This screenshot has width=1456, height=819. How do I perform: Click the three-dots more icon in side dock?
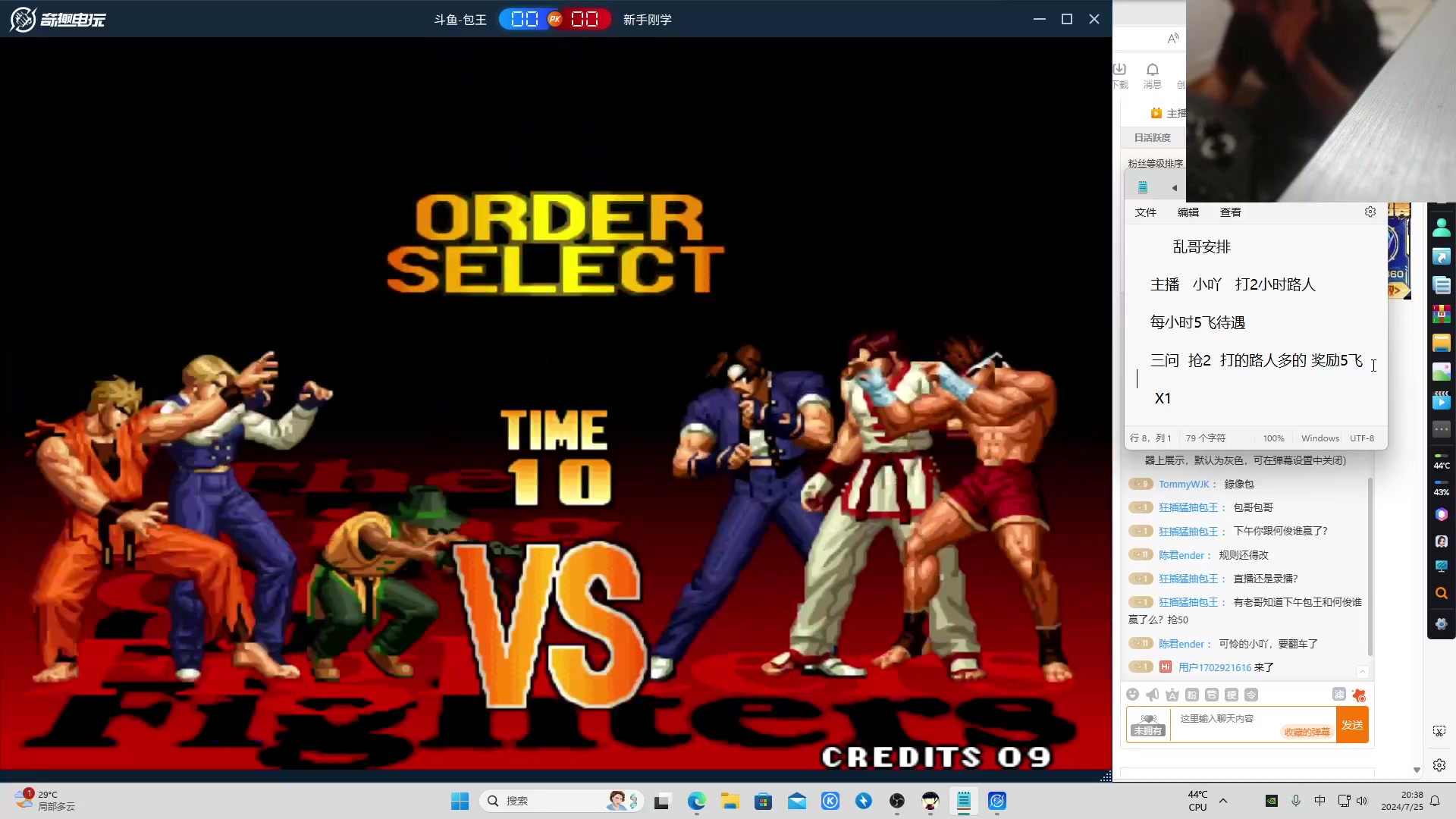(x=1441, y=429)
